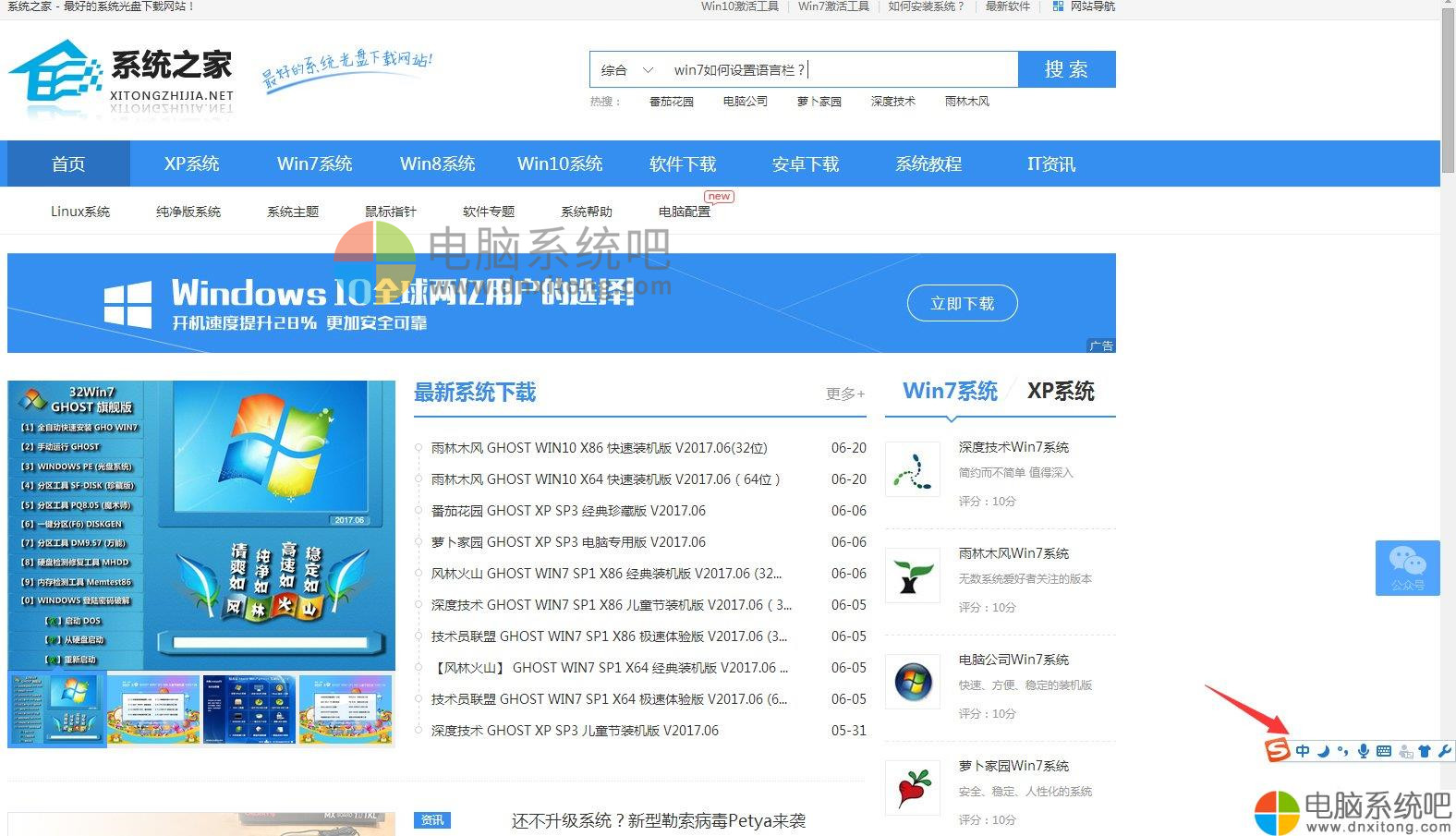The image size is (1456, 836).
Task: Open the 安卓下载 navigation tab
Action: tap(806, 164)
